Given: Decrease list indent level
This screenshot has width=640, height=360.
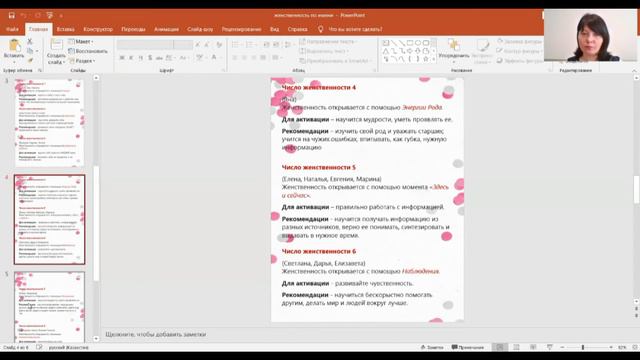Looking at the screenshot, I should [267, 44].
